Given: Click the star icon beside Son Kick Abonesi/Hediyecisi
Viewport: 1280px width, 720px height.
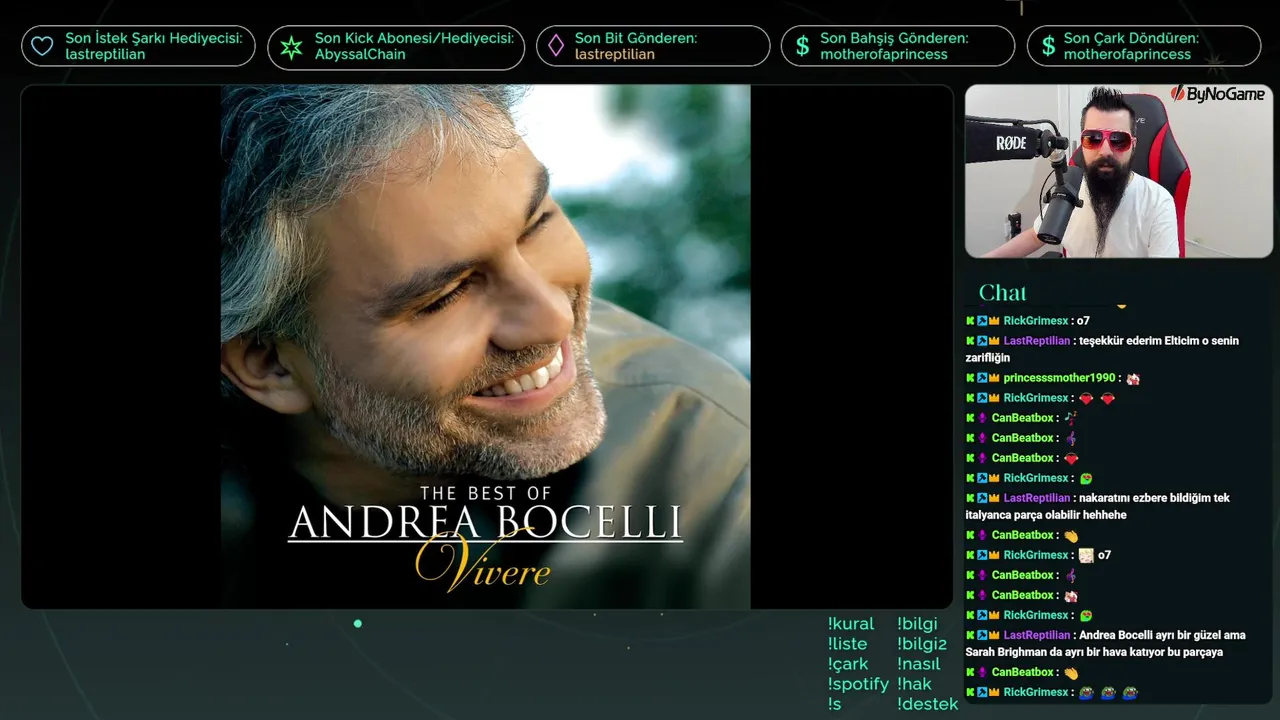Looking at the screenshot, I should point(291,47).
